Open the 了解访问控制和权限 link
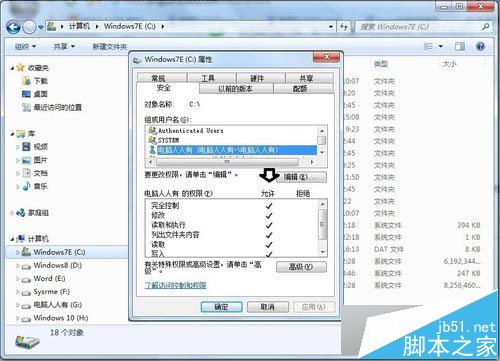The height and width of the screenshot is (361, 500). tap(175, 285)
